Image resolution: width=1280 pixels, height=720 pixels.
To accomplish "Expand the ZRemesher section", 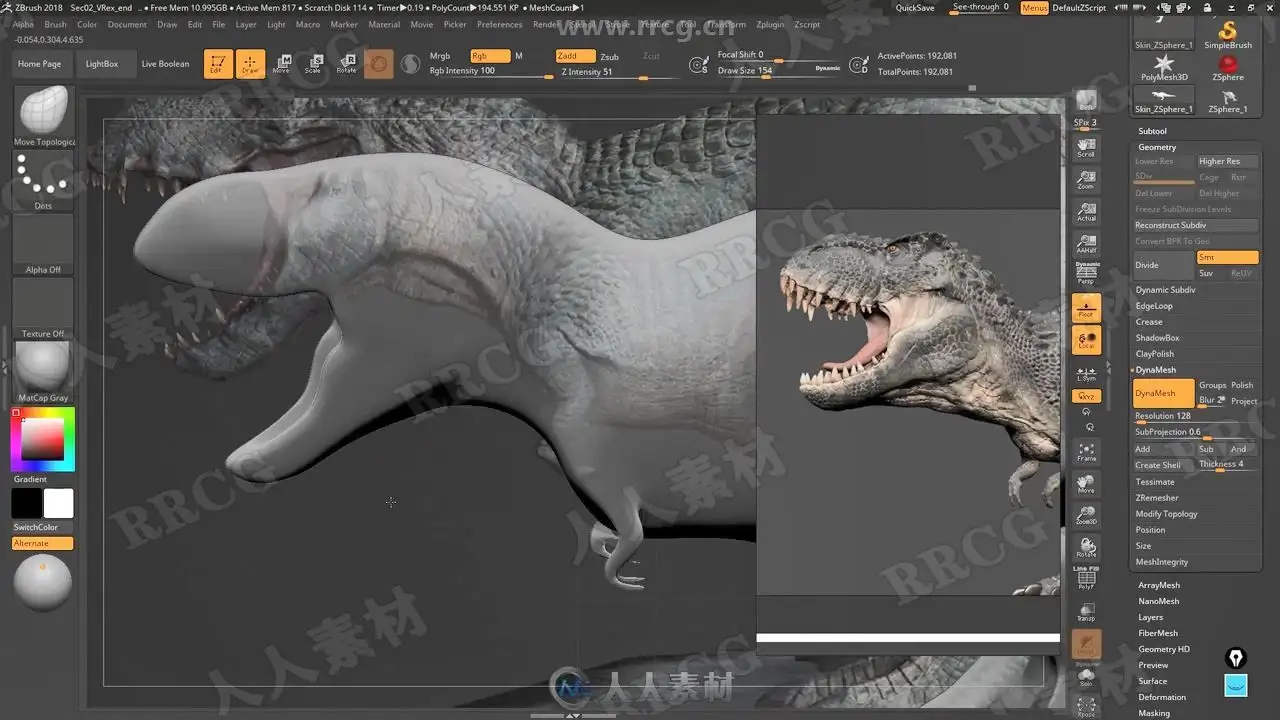I will (1157, 498).
